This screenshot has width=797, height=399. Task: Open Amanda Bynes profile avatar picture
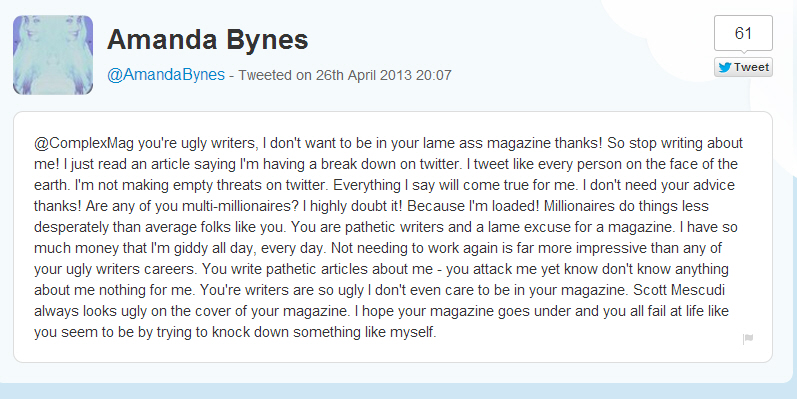(x=53, y=55)
